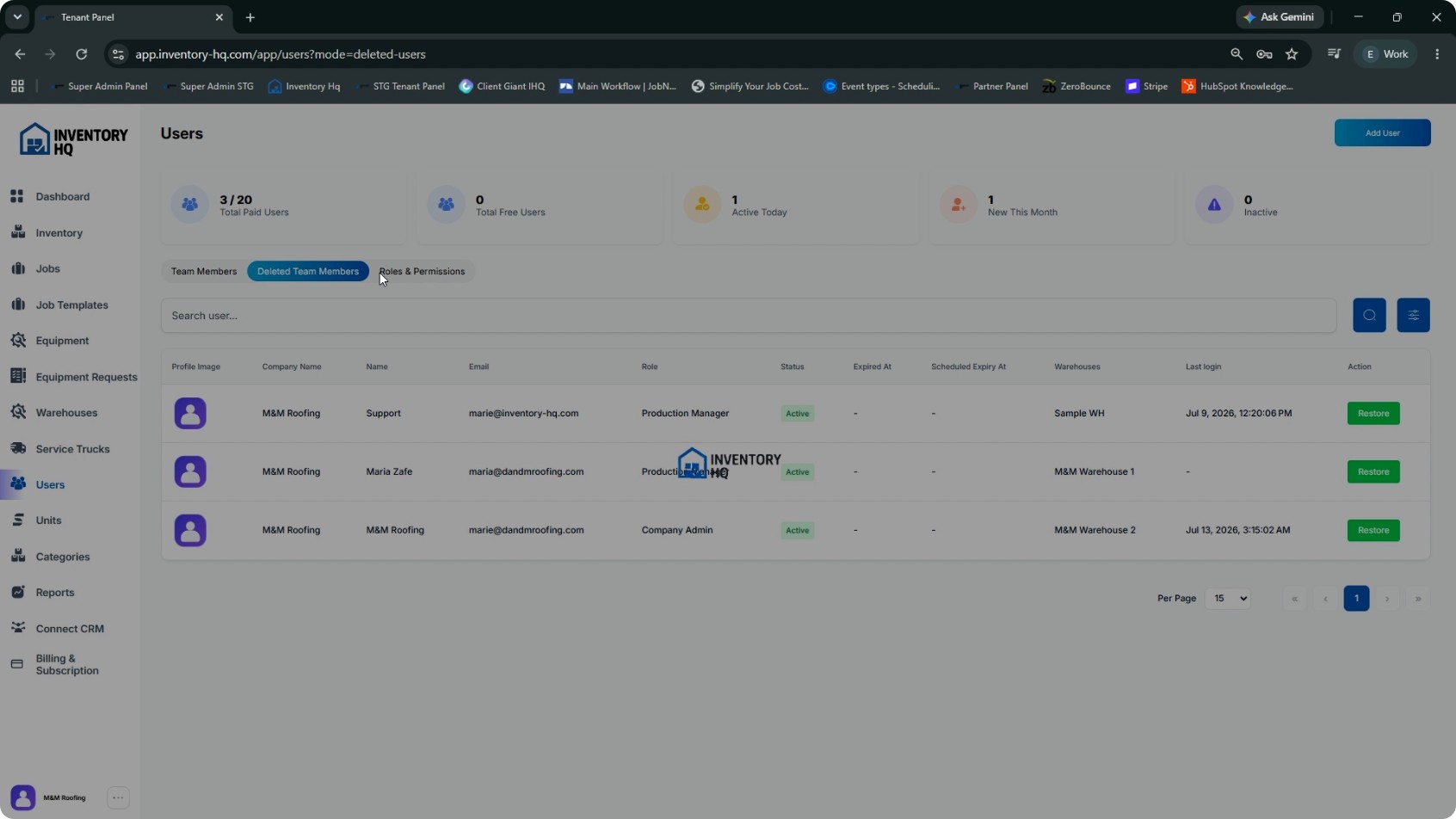
Task: Click Ask Gemini button
Action: click(1280, 17)
